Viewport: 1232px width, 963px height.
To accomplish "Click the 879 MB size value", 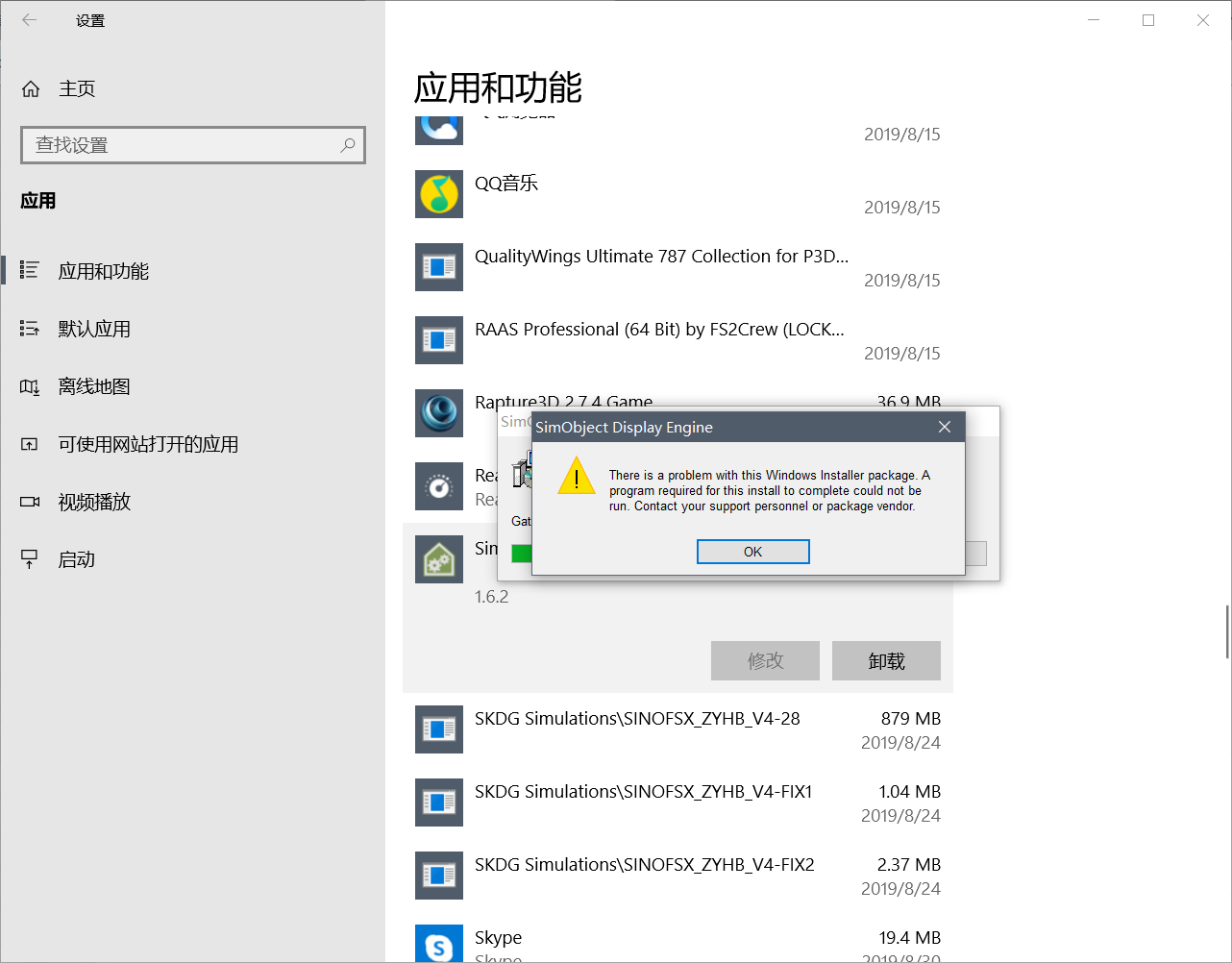I will tap(910, 719).
